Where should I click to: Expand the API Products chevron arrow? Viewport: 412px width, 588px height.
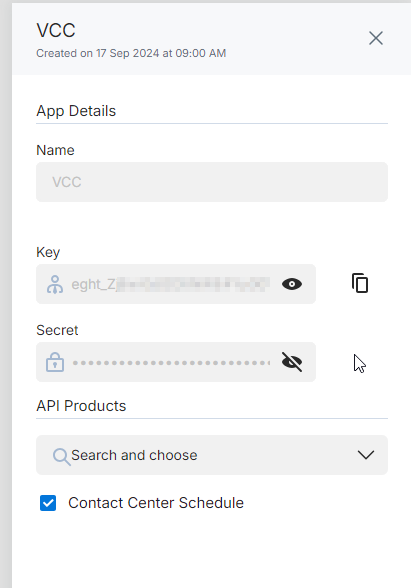tap(366, 455)
